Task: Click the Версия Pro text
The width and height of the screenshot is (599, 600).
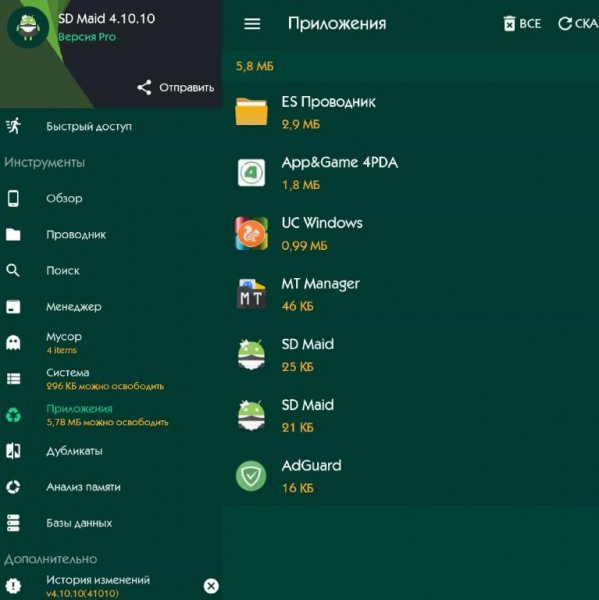Action: pyautogui.click(x=87, y=37)
